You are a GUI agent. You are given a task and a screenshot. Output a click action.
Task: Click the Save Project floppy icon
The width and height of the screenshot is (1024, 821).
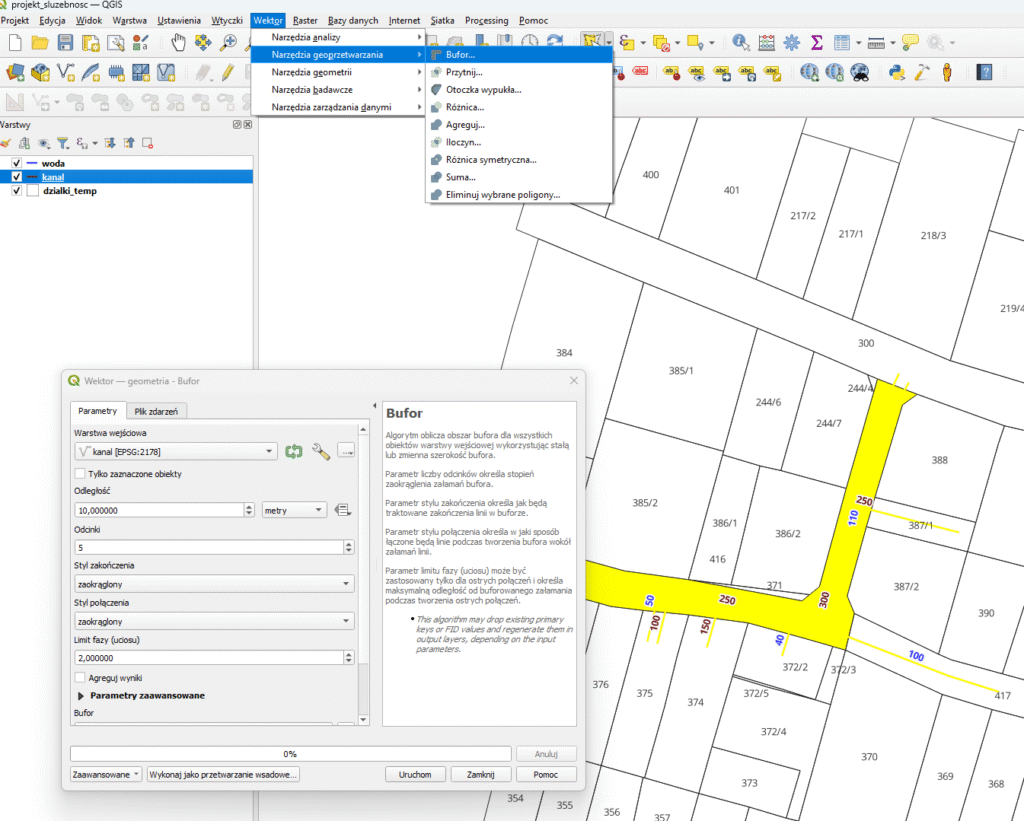point(66,42)
